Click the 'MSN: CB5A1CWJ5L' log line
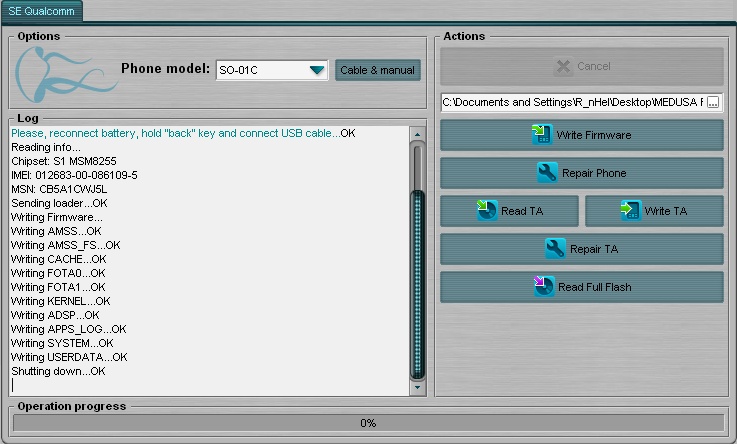 [59, 189]
